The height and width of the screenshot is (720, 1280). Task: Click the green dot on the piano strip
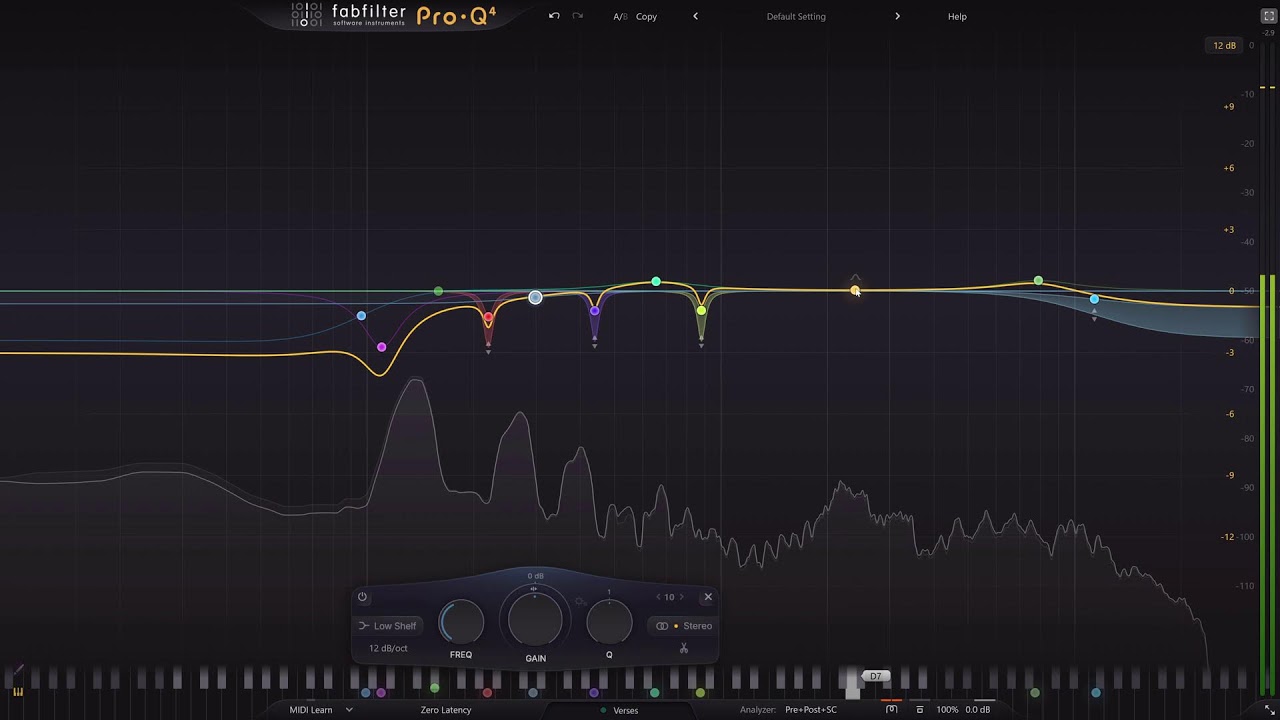click(x=434, y=688)
